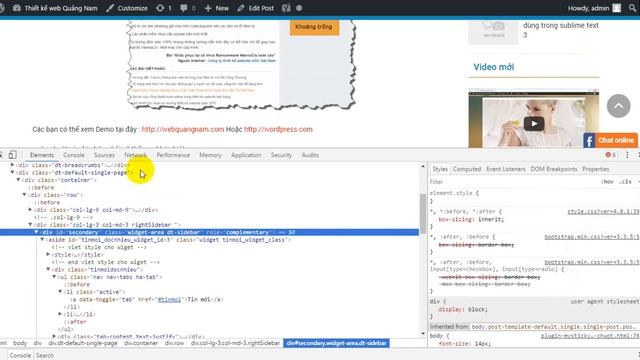Collapse the tinmoi_docnhieu_widget aside node
Viewport: 640px width, 360px height.
pyautogui.click(x=42, y=240)
